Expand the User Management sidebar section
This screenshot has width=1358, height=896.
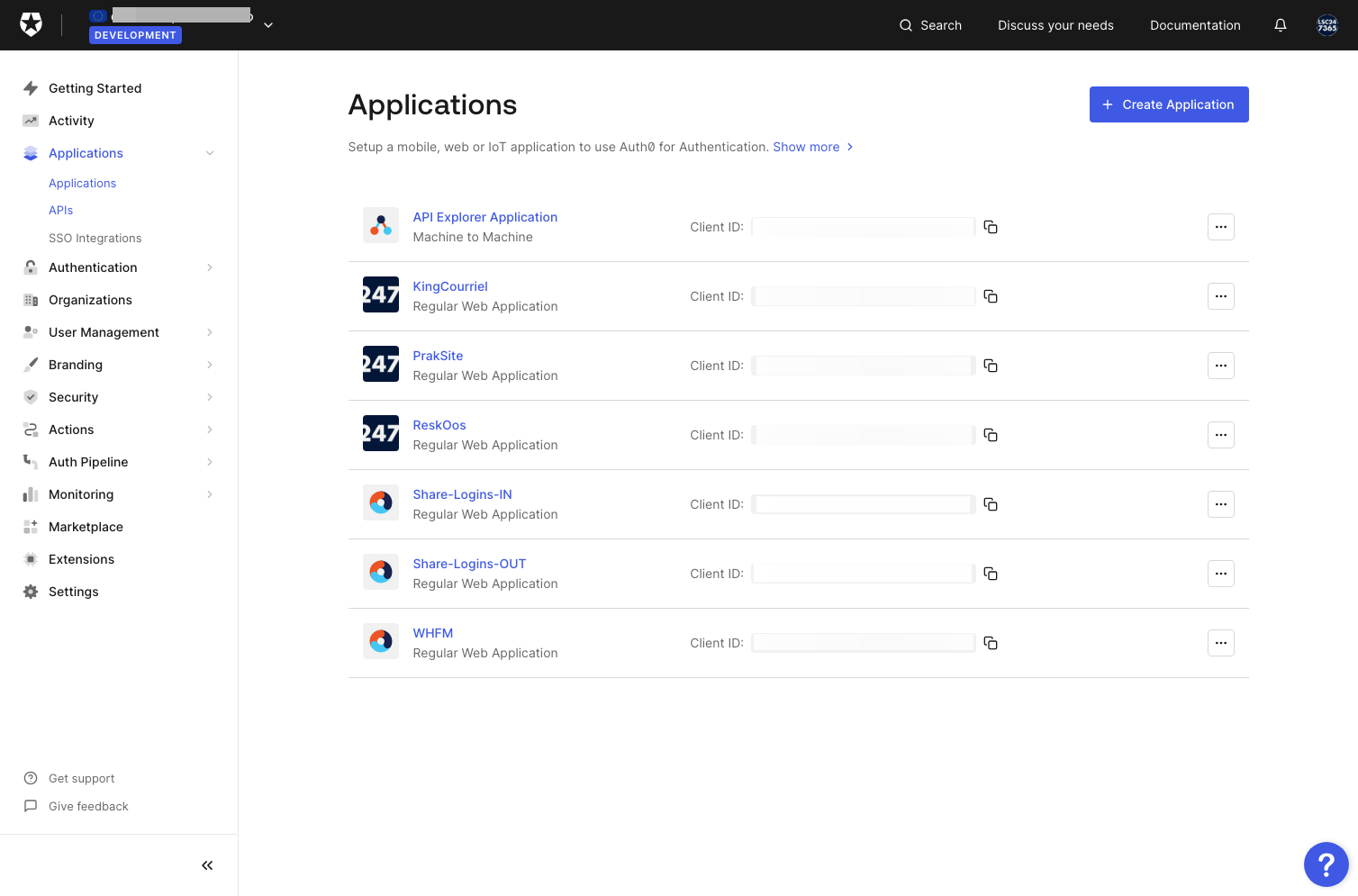click(x=210, y=332)
